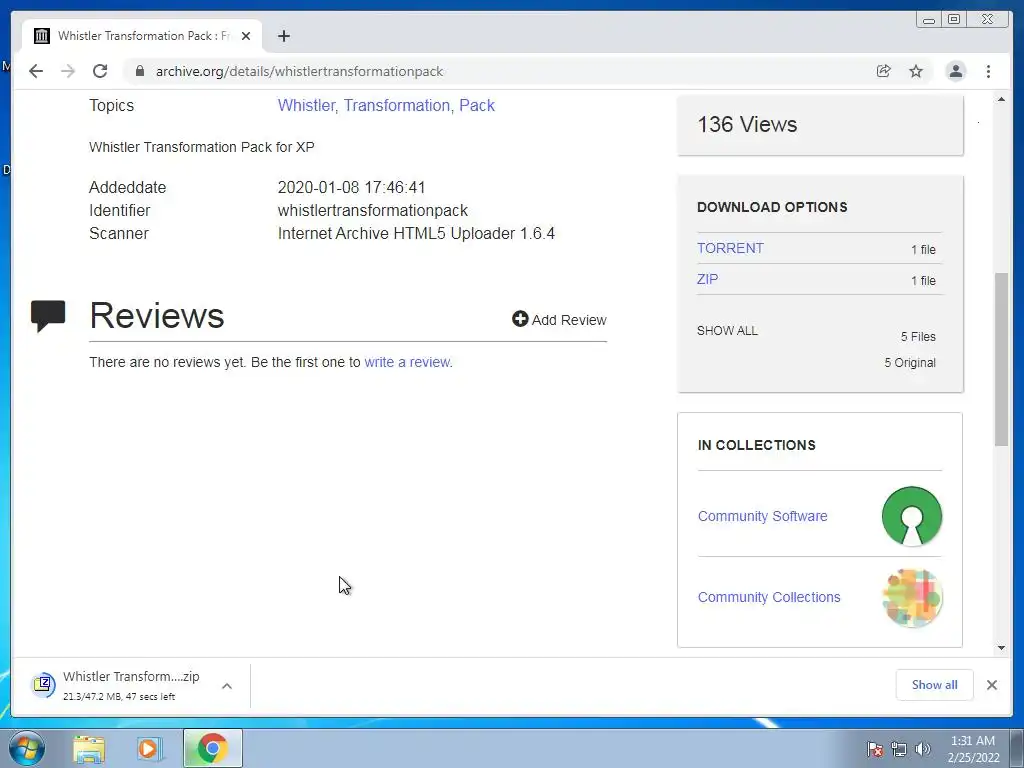
Task: Close the downloads bar
Action: click(x=991, y=684)
